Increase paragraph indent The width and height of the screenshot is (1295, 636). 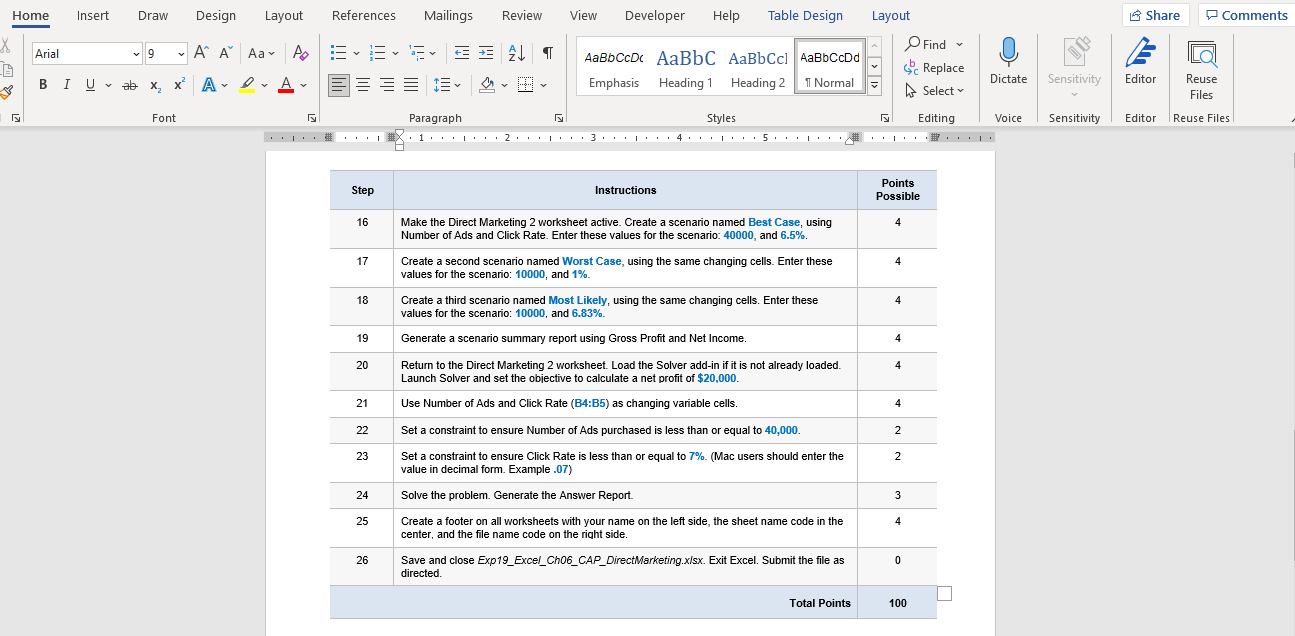click(486, 53)
